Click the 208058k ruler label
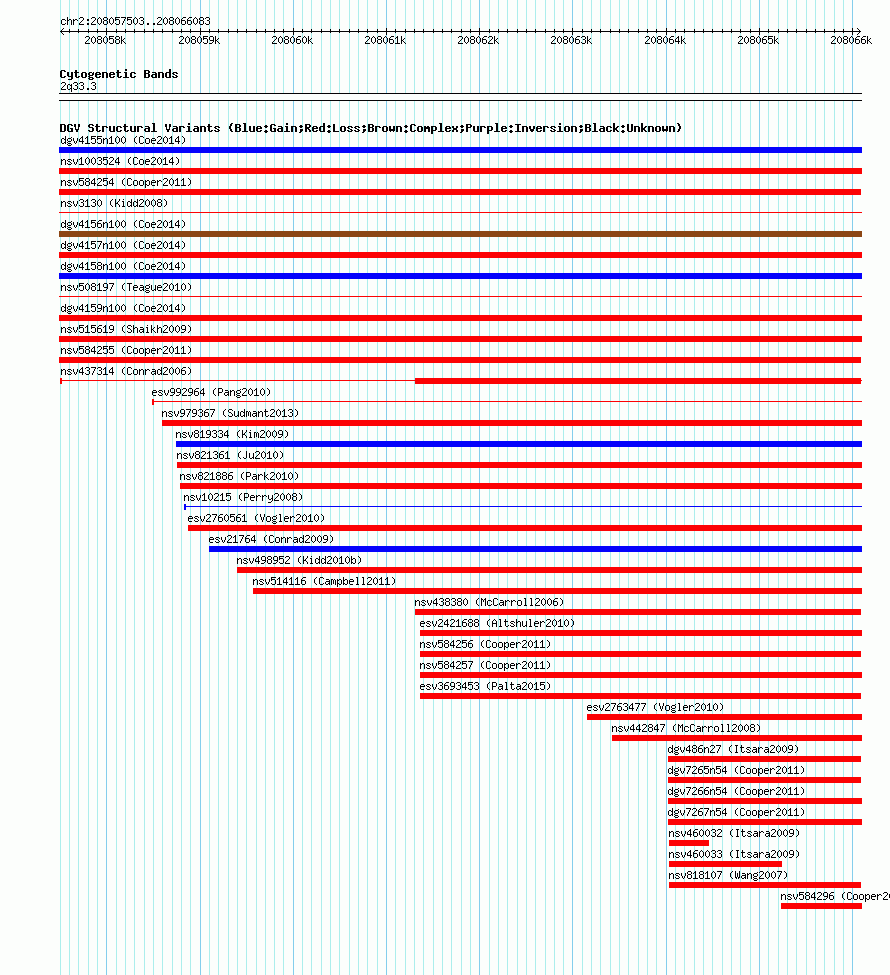 click(x=105, y=40)
